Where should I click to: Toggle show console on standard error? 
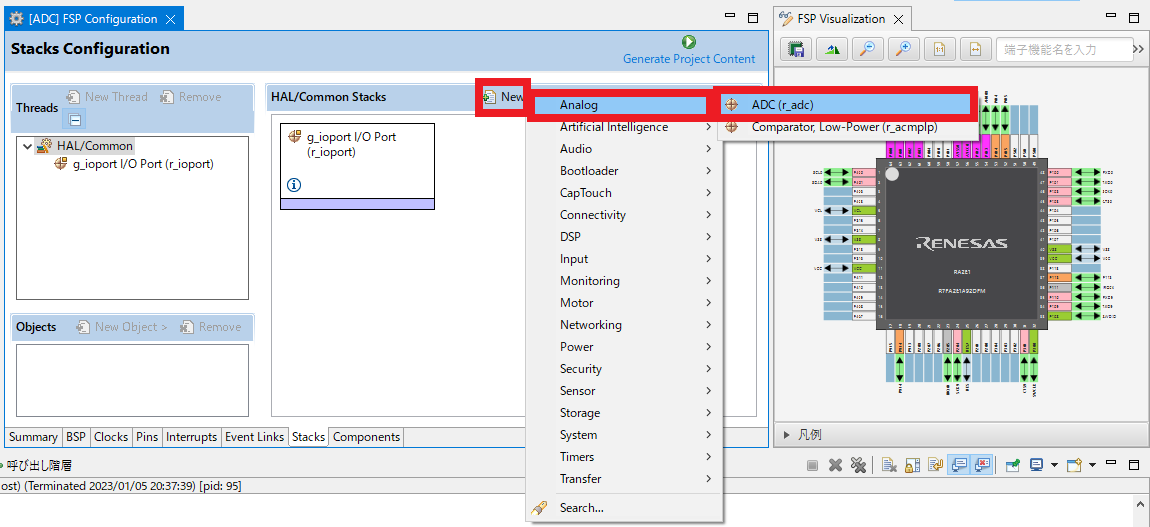click(x=983, y=465)
